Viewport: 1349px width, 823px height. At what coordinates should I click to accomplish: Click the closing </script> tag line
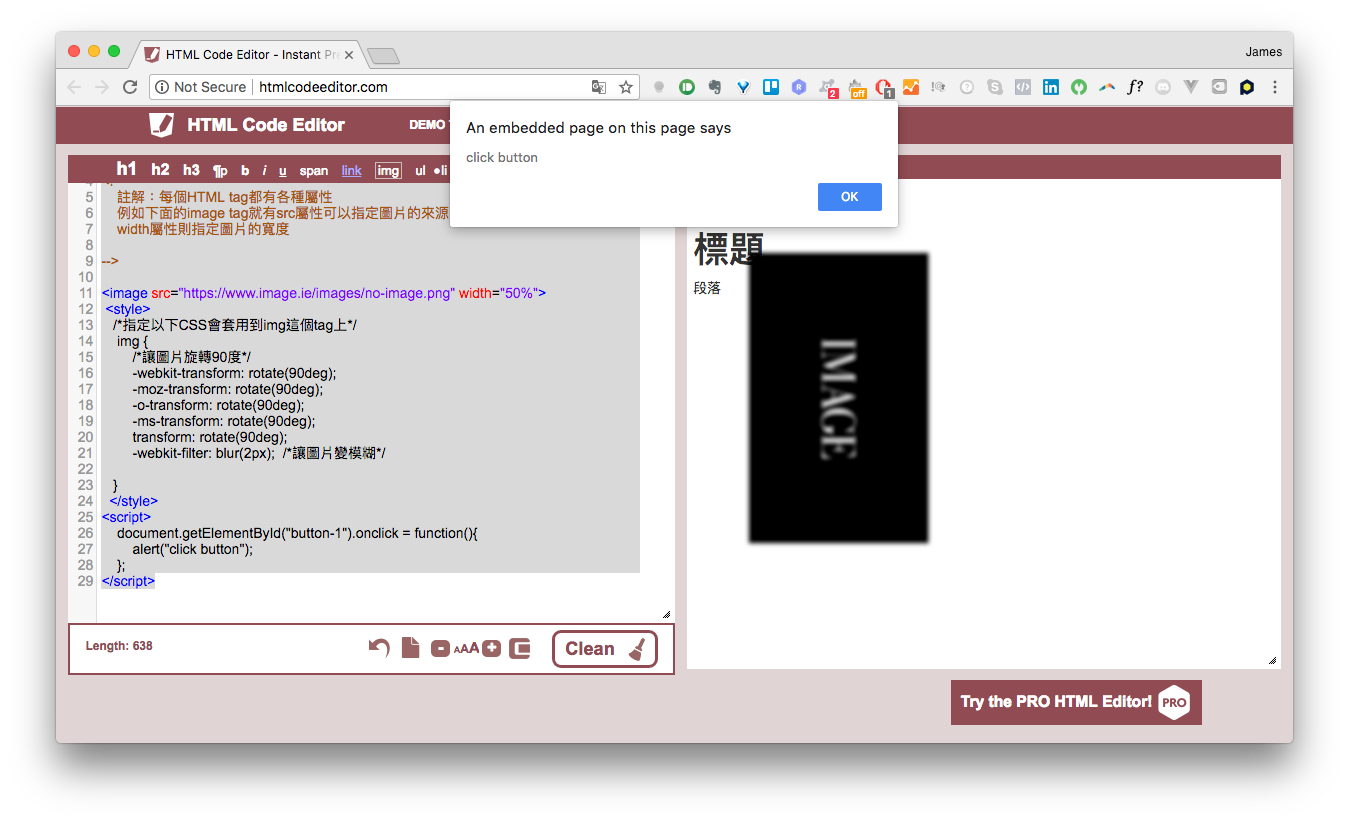128,581
